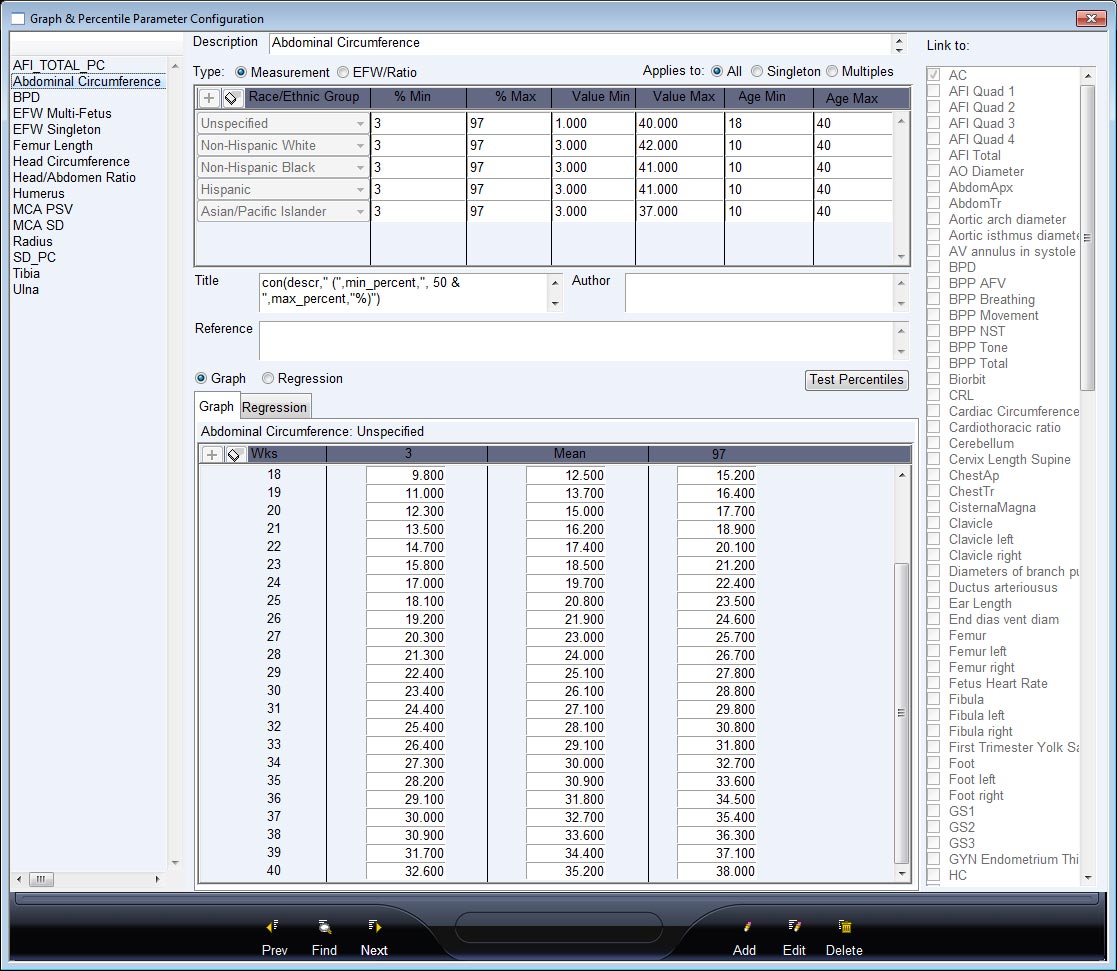Click the Title formula field
This screenshot has height=971, width=1117.
403,293
